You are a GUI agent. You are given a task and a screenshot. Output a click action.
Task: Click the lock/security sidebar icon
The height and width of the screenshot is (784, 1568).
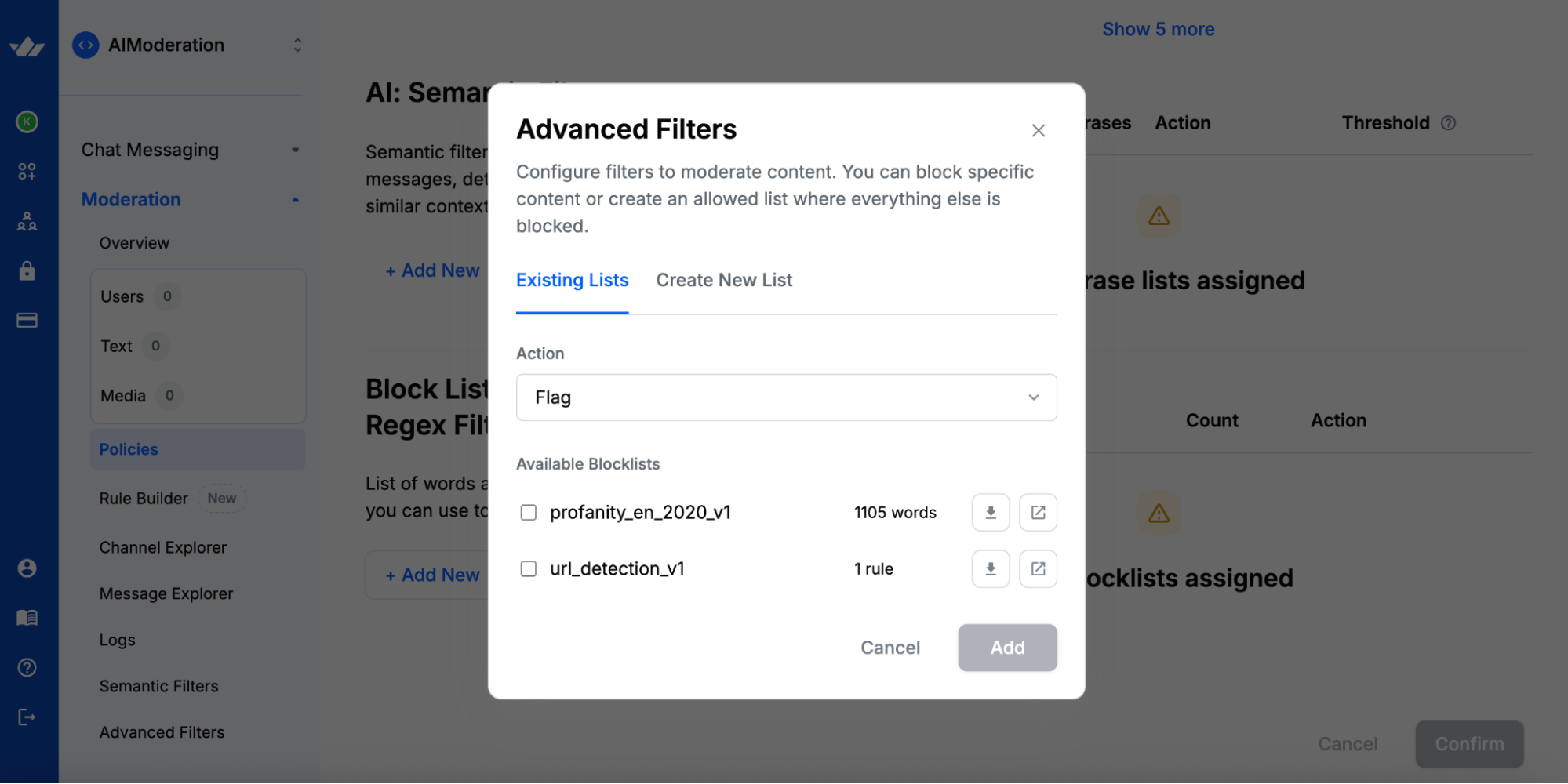[27, 270]
